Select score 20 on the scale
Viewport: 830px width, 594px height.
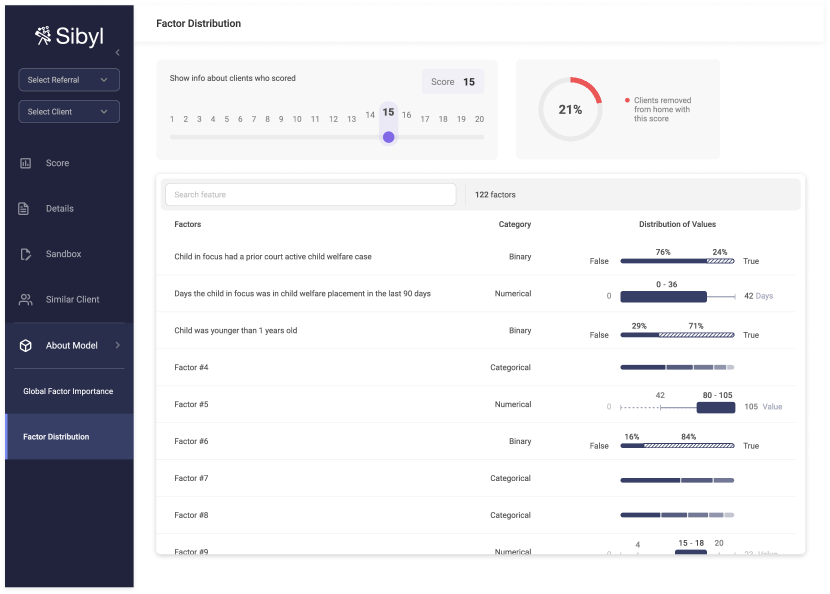click(x=479, y=119)
